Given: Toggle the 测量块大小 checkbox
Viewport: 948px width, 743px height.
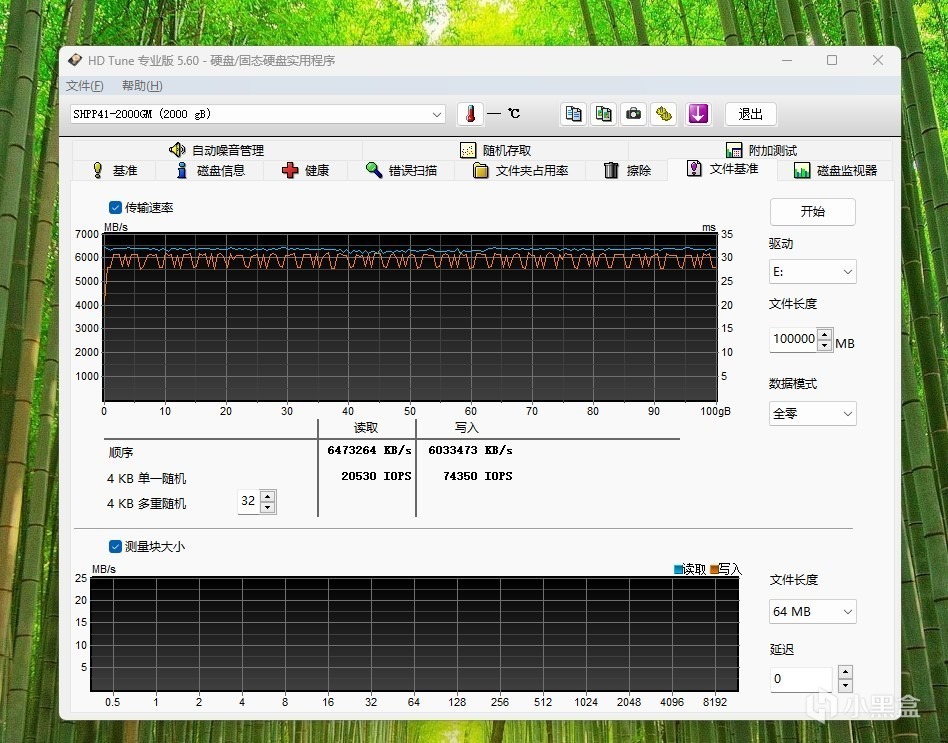Looking at the screenshot, I should [115, 547].
